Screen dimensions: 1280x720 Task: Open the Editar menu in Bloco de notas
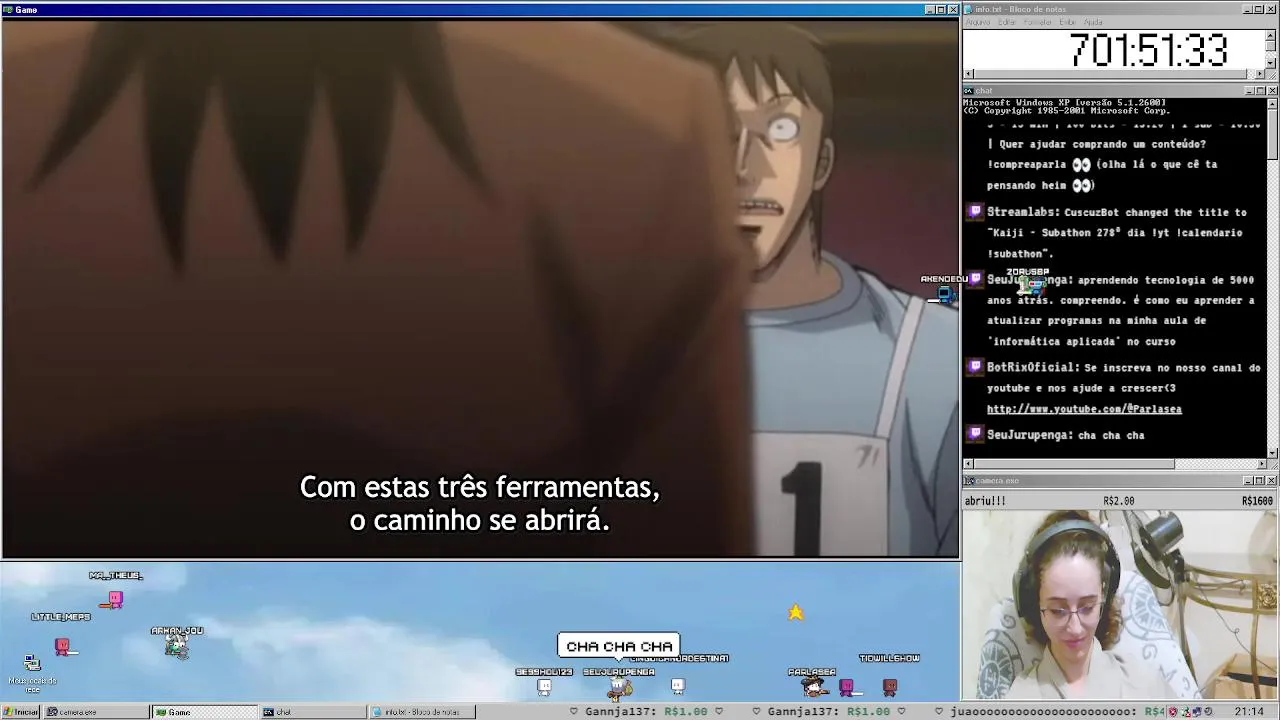point(1007,22)
